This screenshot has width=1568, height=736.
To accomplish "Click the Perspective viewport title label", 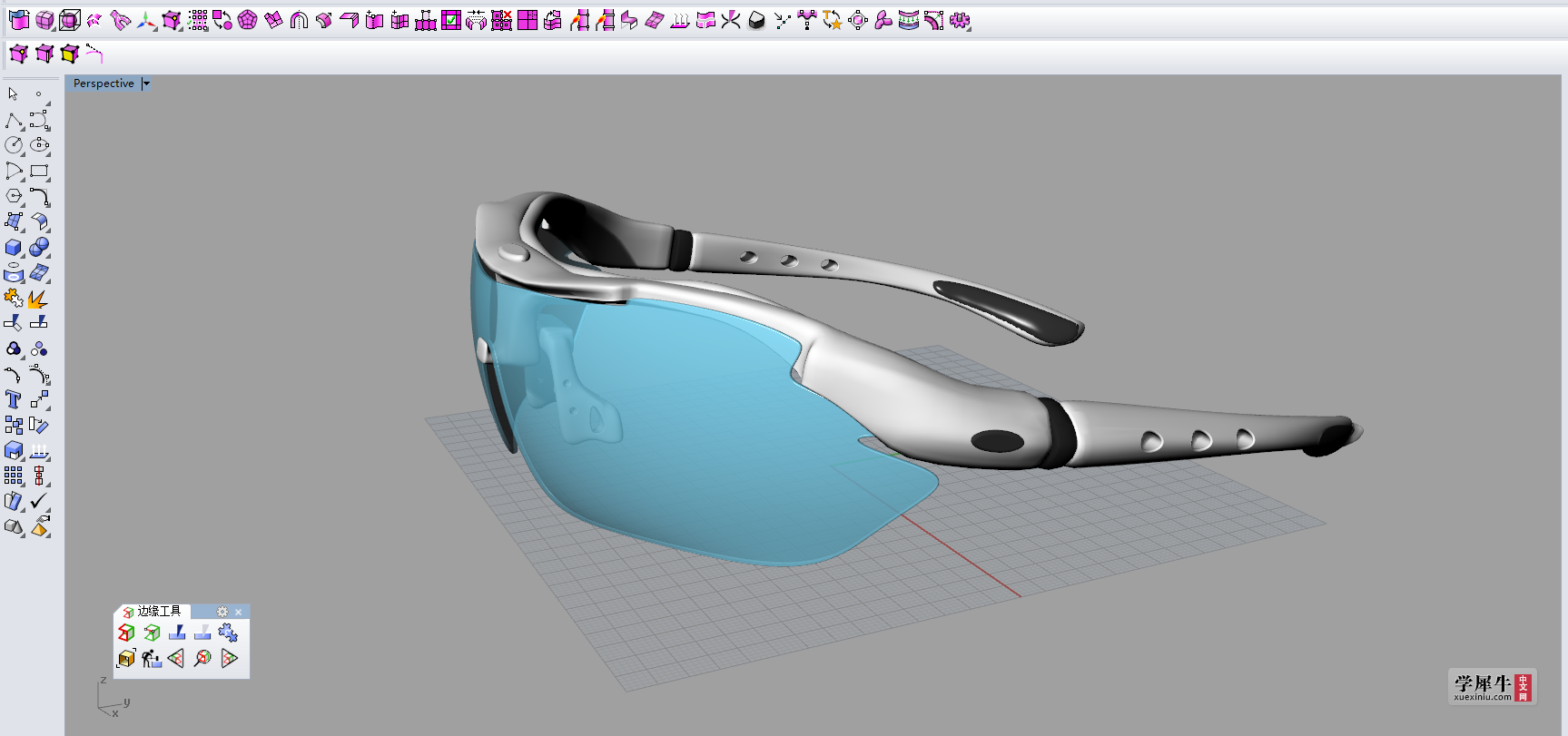I will click(x=104, y=83).
